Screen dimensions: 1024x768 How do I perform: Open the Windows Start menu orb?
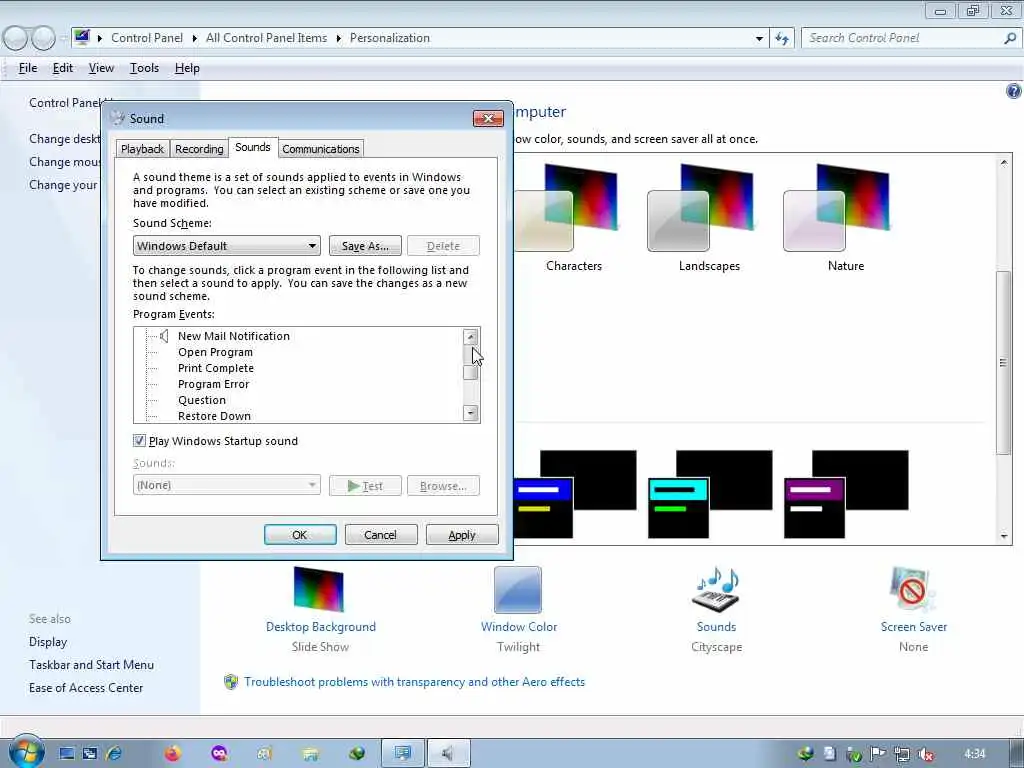[x=26, y=752]
